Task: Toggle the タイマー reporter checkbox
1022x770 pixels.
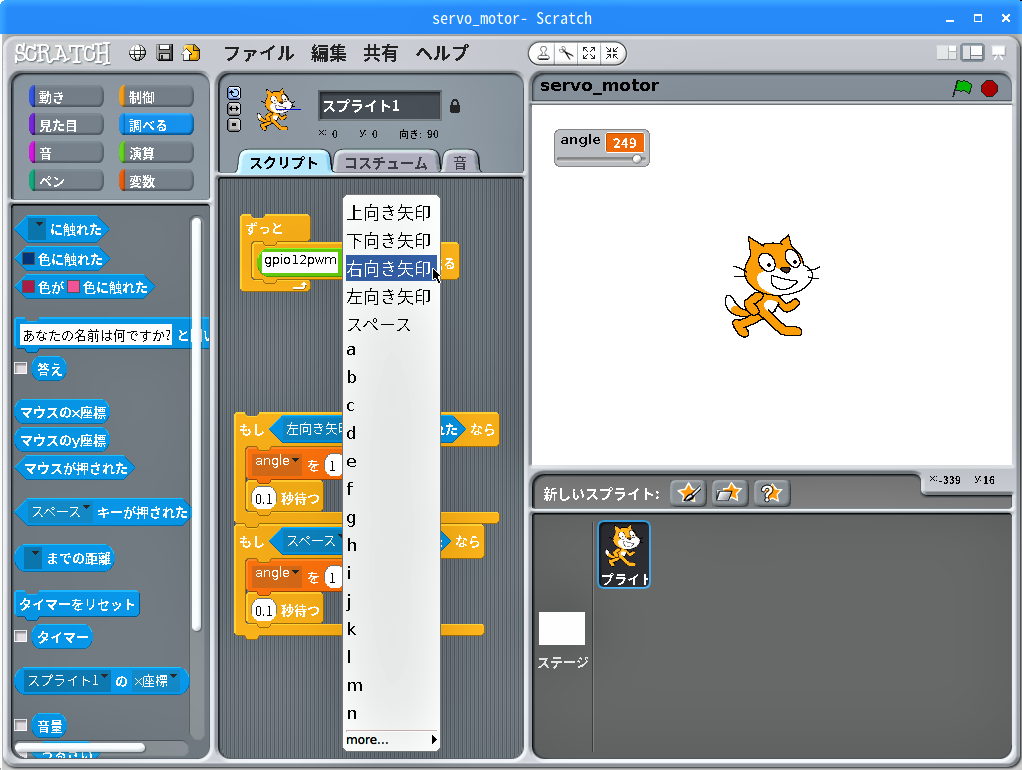Action: click(21, 636)
